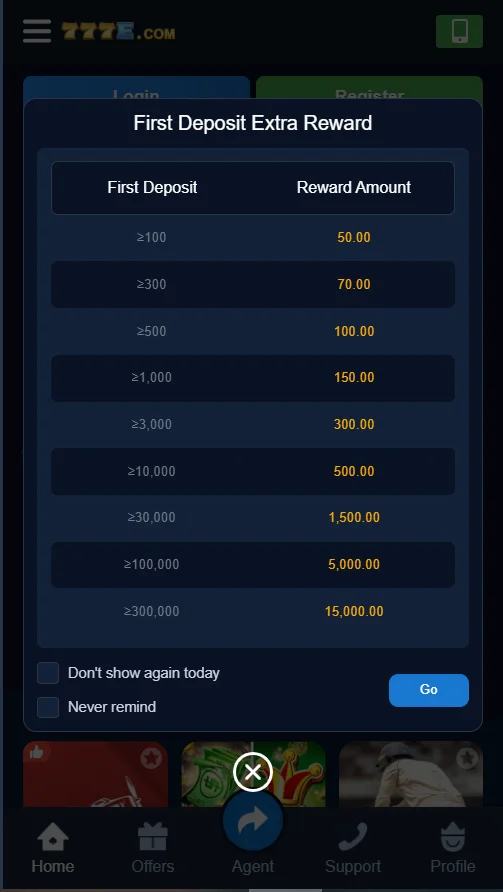Click the Login button
Image resolution: width=503 pixels, height=892 pixels.
tap(137, 88)
